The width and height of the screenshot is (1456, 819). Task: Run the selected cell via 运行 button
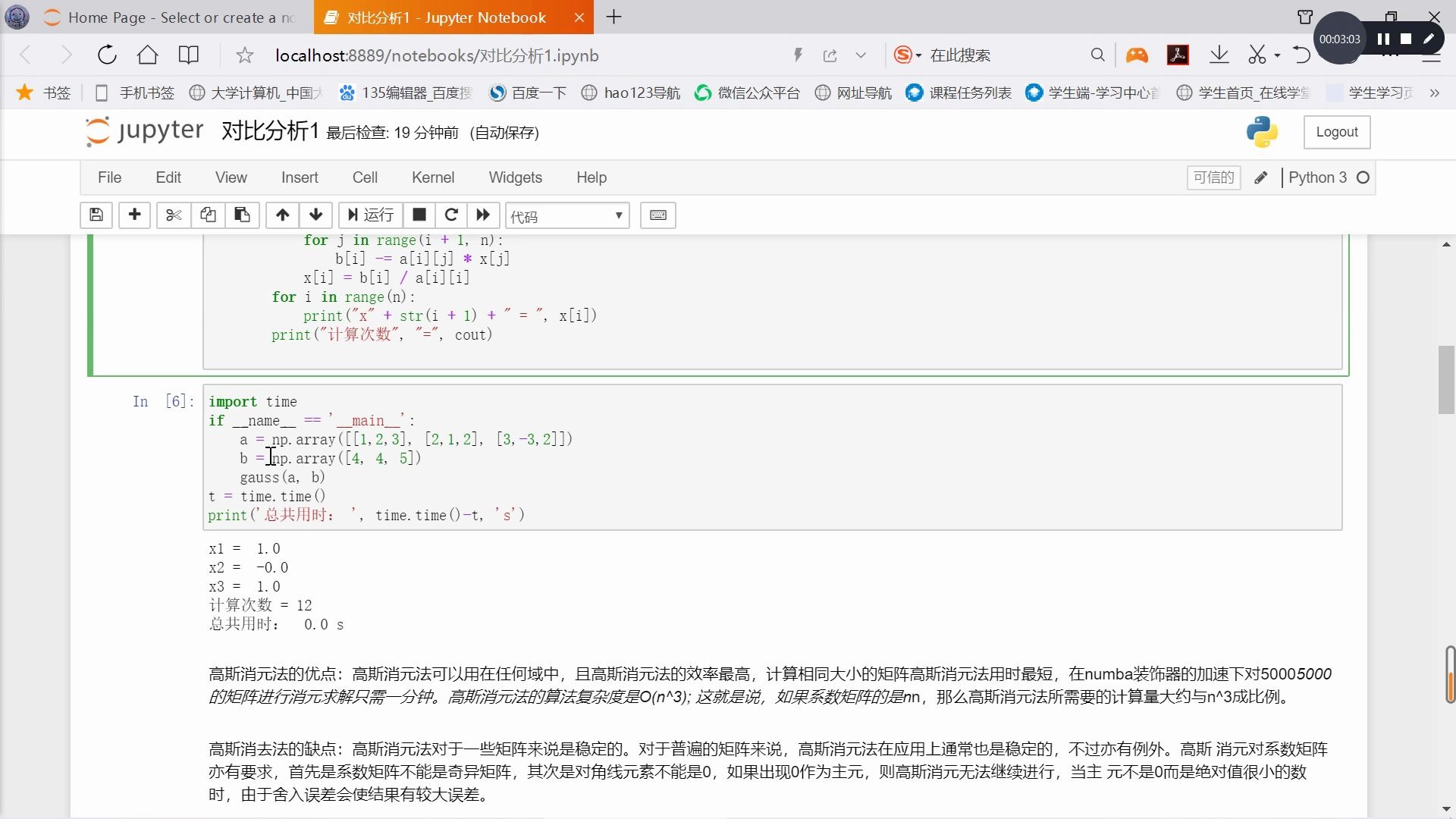tap(370, 215)
